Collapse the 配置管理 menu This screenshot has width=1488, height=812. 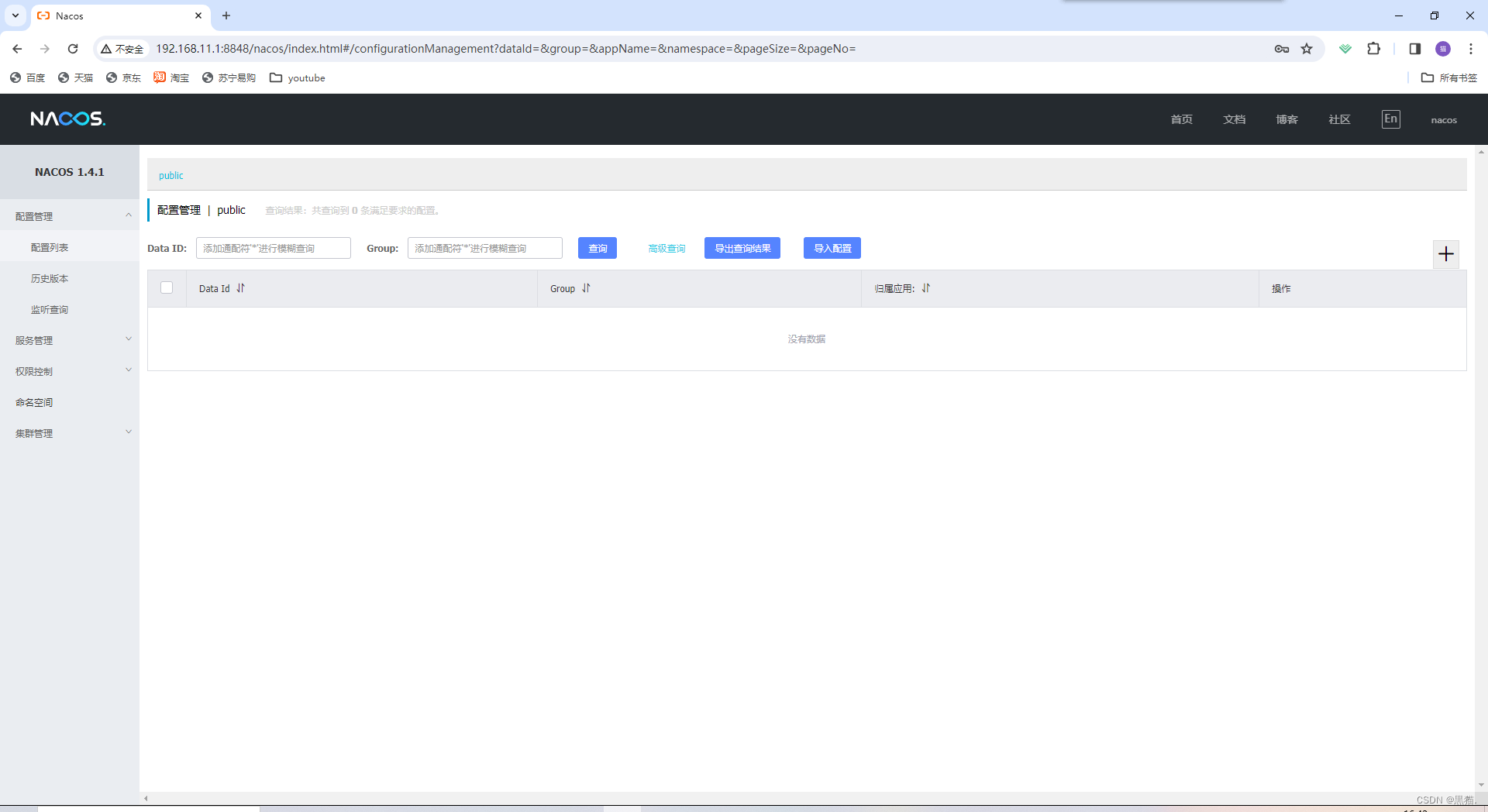point(70,216)
